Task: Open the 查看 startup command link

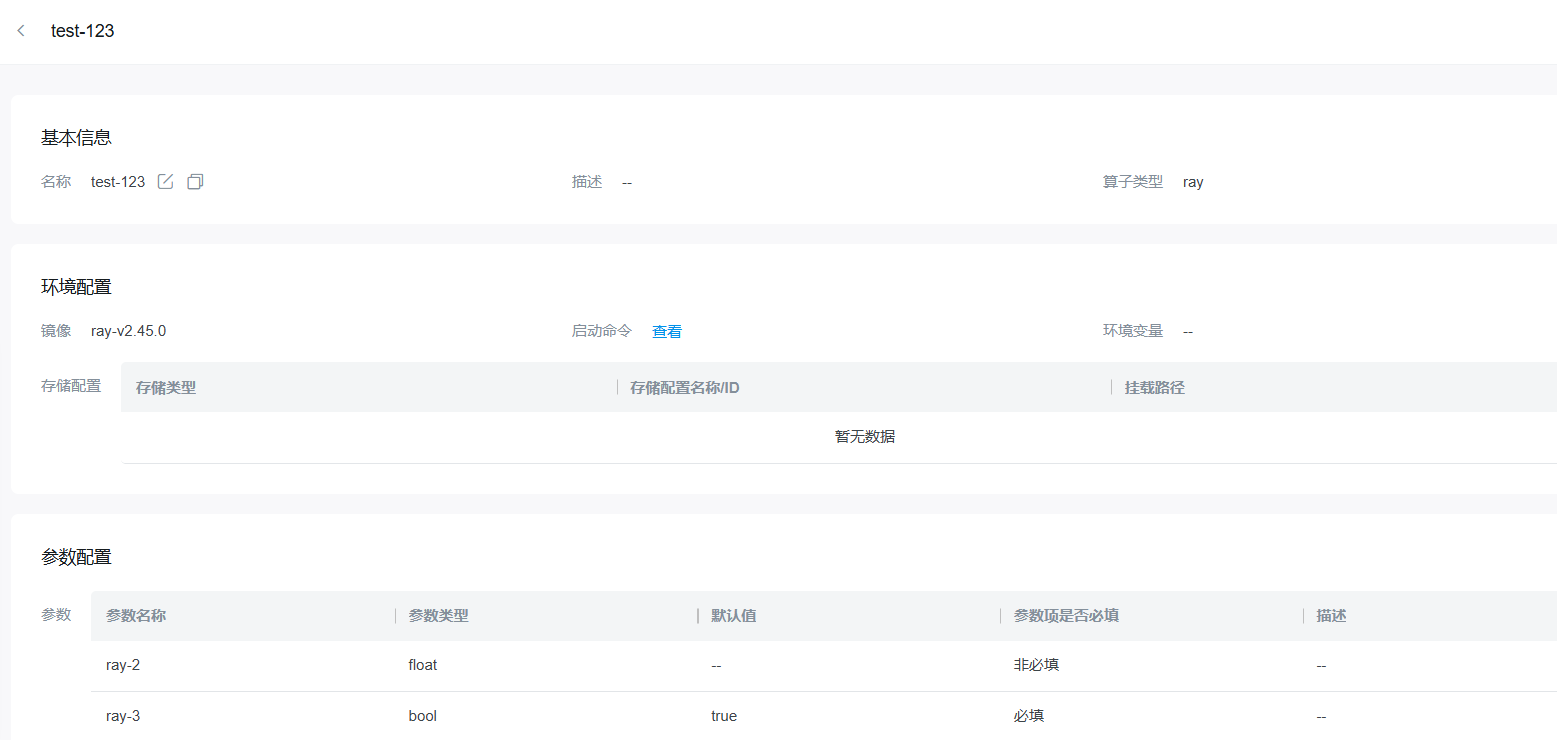Action: 667,331
